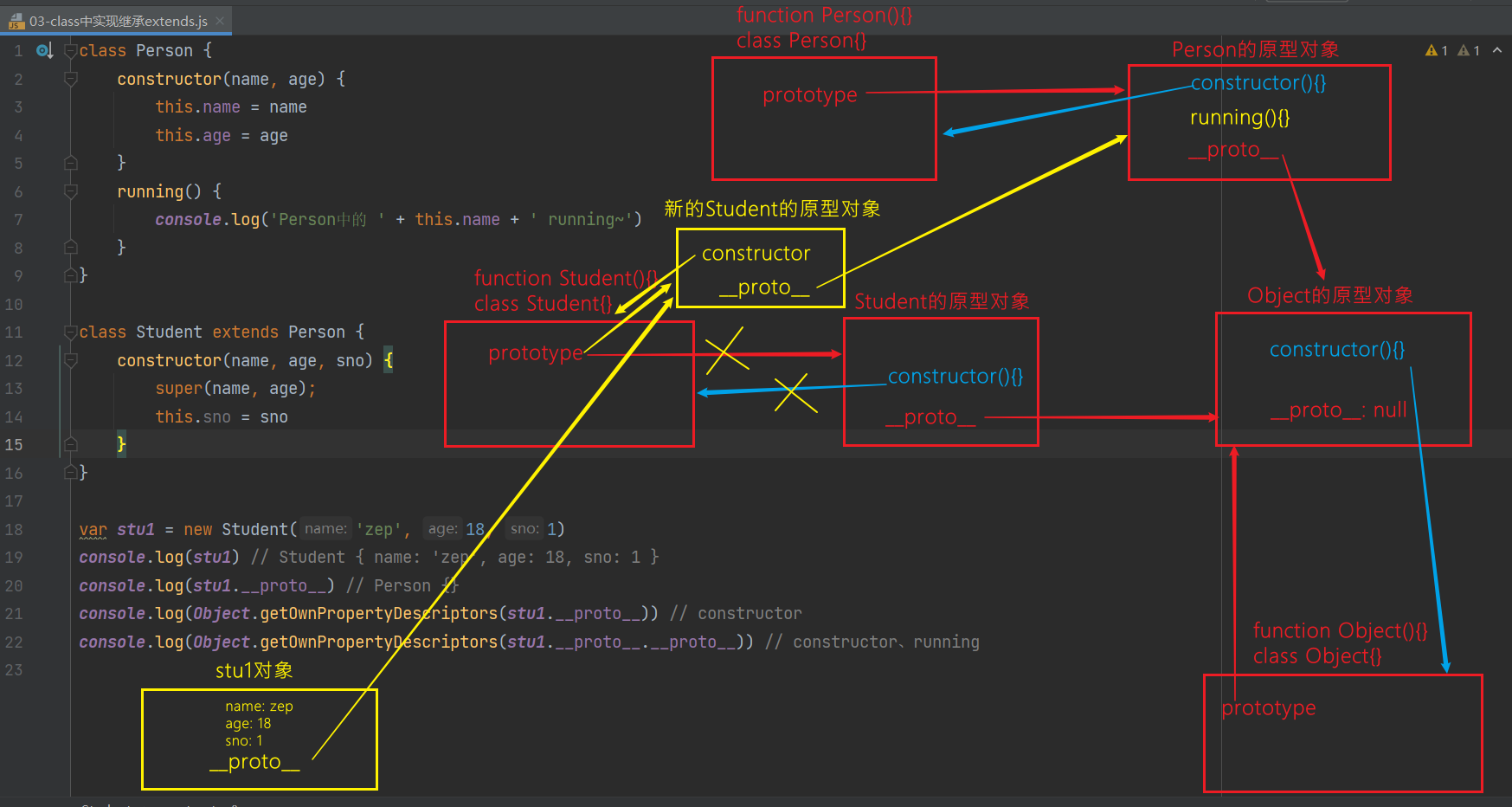The height and width of the screenshot is (807, 1512).
Task: Click the '// constructor、running' comment on line 22
Action: pos(872,642)
